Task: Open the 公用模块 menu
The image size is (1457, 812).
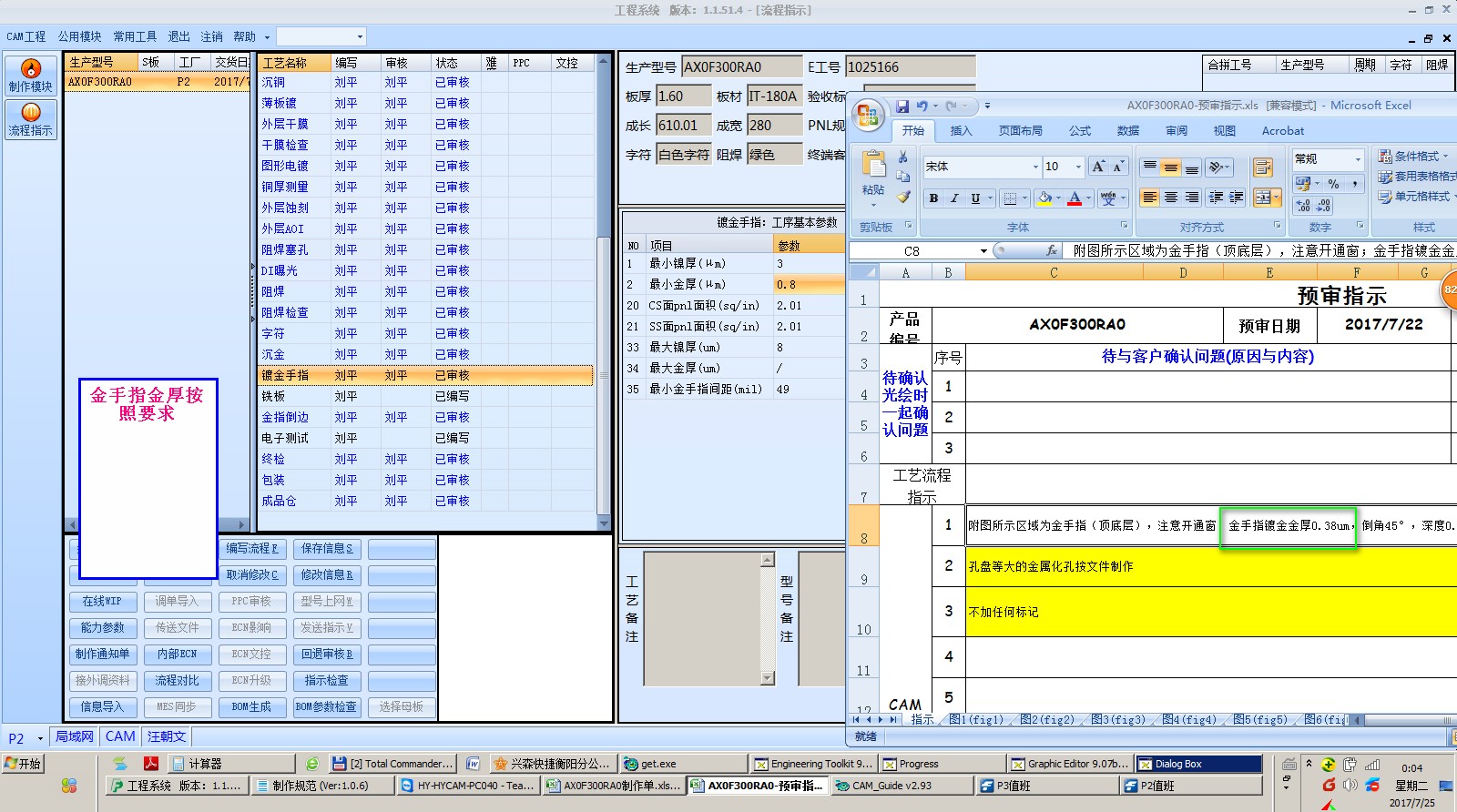Action: click(80, 36)
